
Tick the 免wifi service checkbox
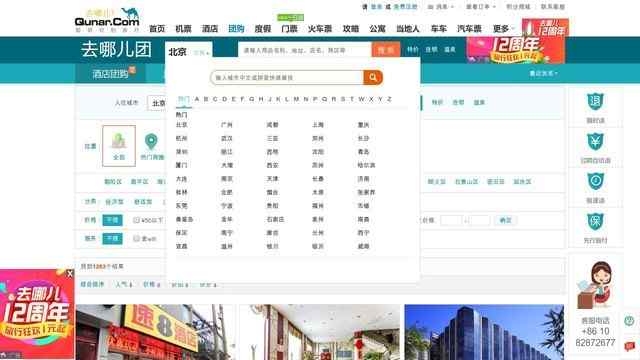tap(136, 238)
